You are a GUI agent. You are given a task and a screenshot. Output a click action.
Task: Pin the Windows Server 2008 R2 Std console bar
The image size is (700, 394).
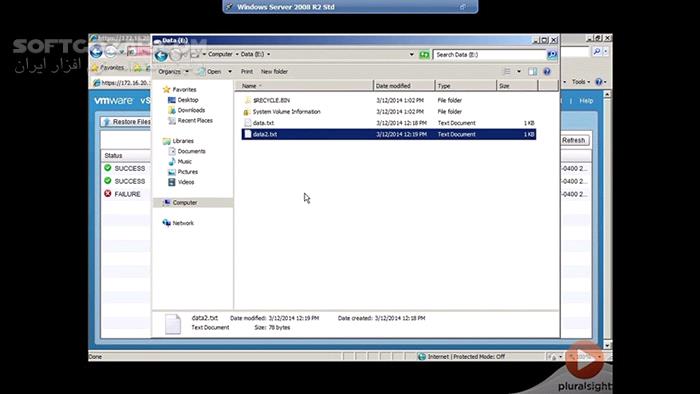pos(229,7)
